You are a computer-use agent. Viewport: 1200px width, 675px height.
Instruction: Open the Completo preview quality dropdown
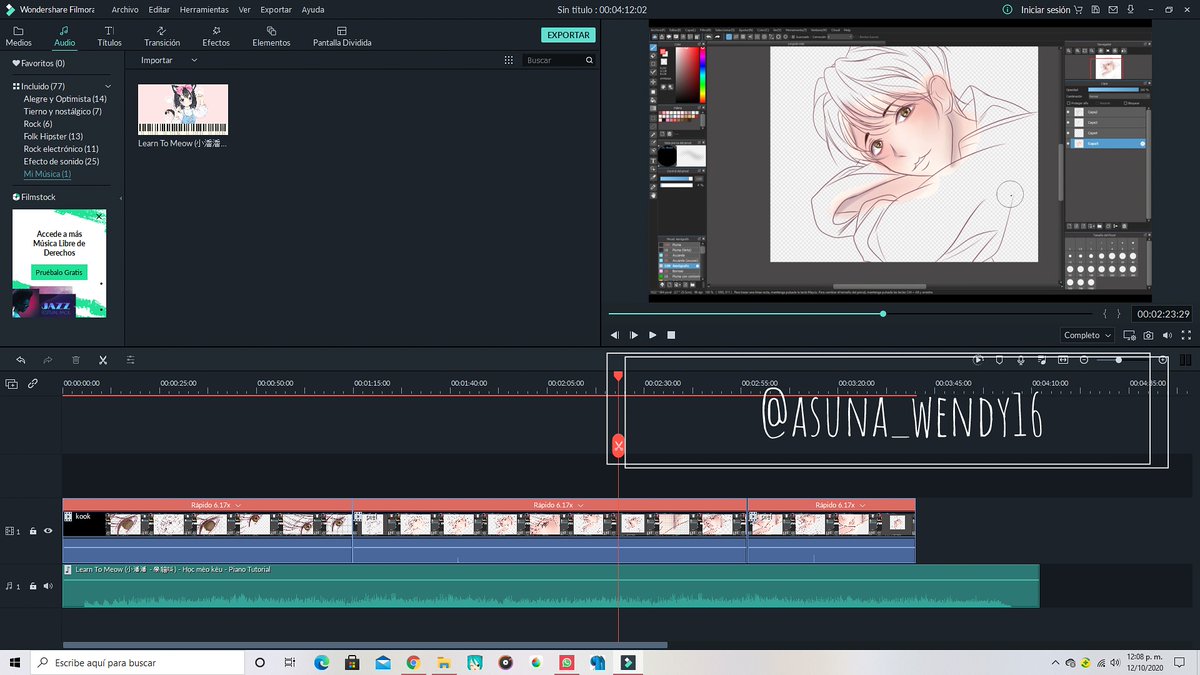coord(1088,335)
